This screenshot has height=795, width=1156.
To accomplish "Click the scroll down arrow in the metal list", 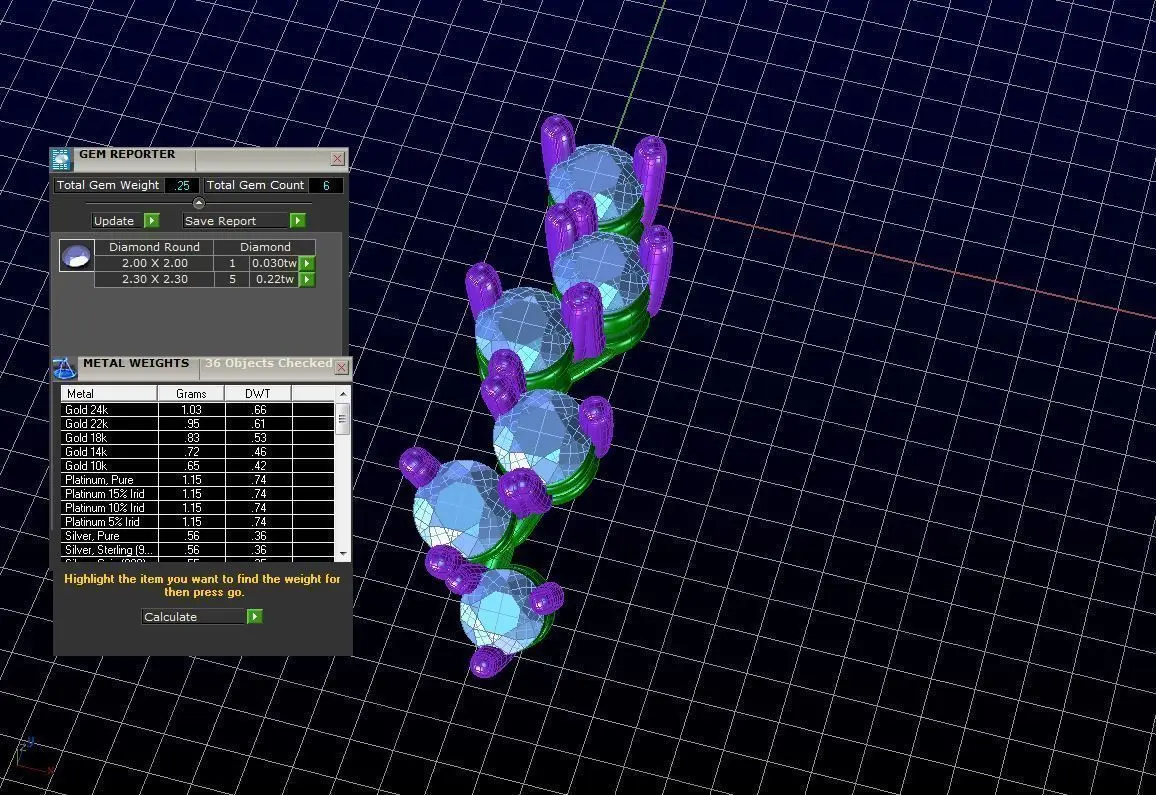I will pyautogui.click(x=343, y=553).
